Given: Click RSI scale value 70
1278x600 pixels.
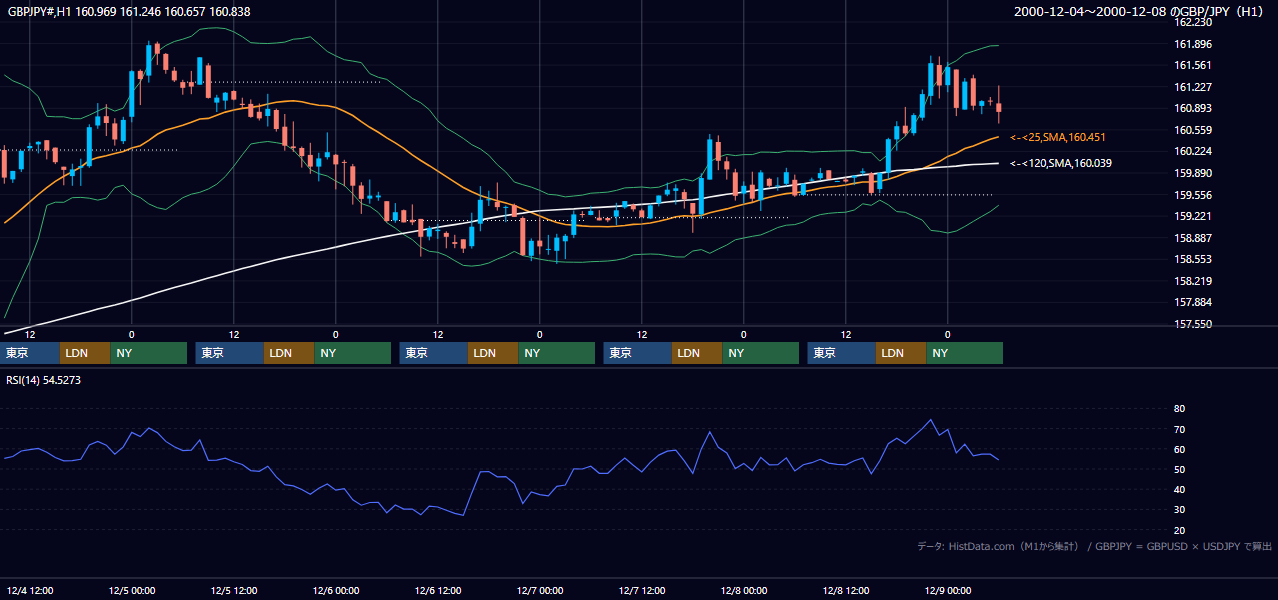Looking at the screenshot, I should pos(1179,429).
